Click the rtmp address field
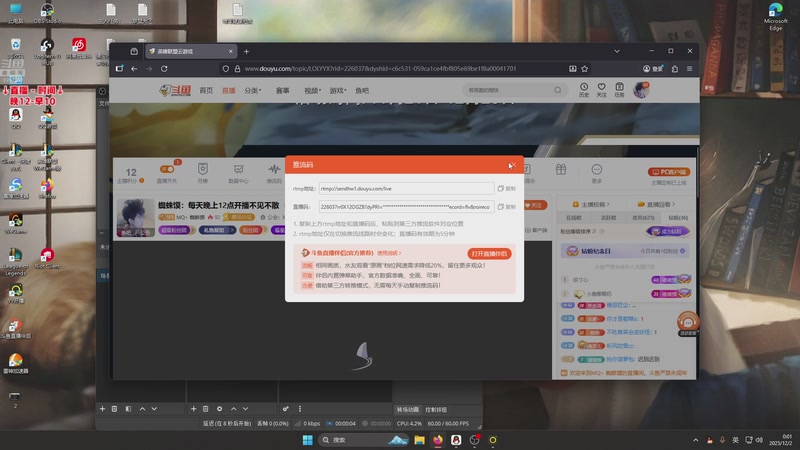The height and width of the screenshot is (450, 800). click(406, 189)
